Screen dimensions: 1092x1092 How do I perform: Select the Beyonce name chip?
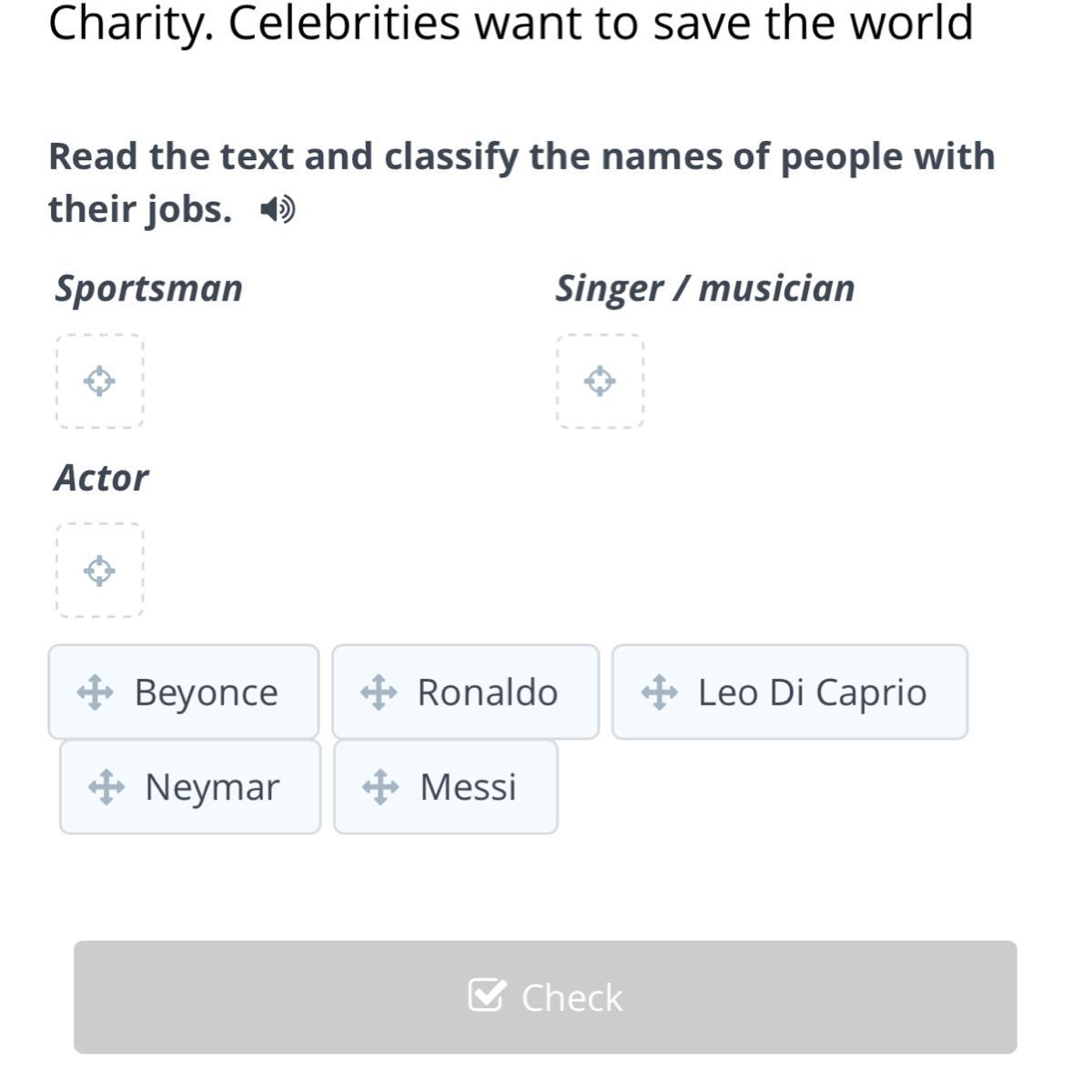click(x=206, y=693)
